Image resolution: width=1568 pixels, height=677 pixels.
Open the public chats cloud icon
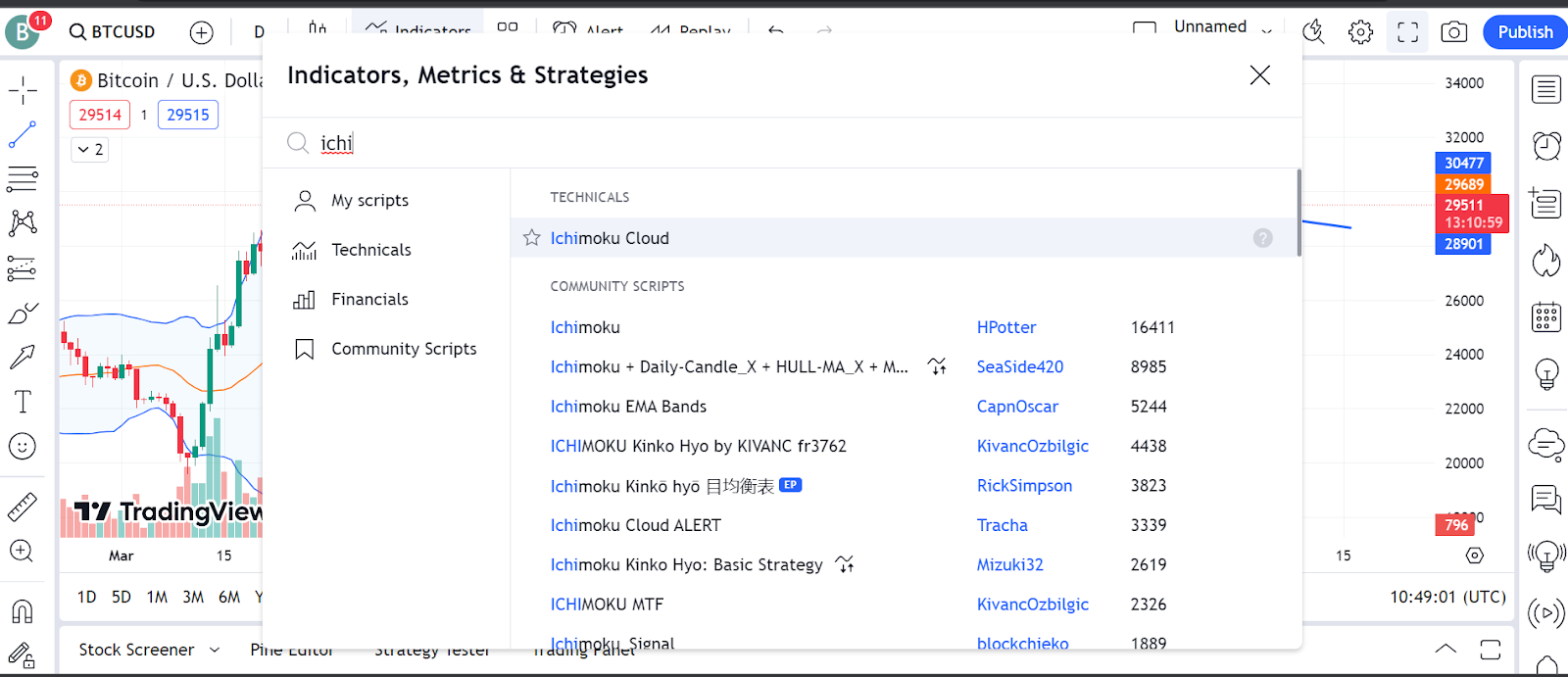1546,445
